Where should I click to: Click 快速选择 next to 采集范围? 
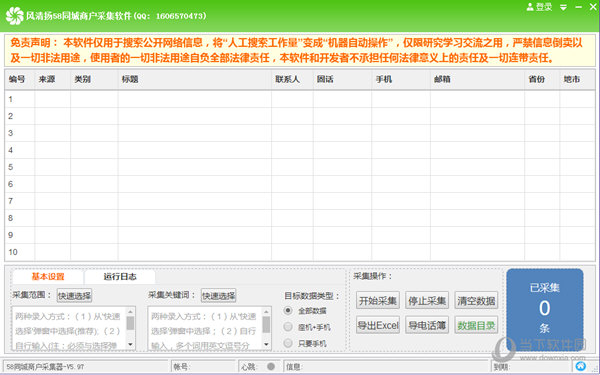[75, 295]
